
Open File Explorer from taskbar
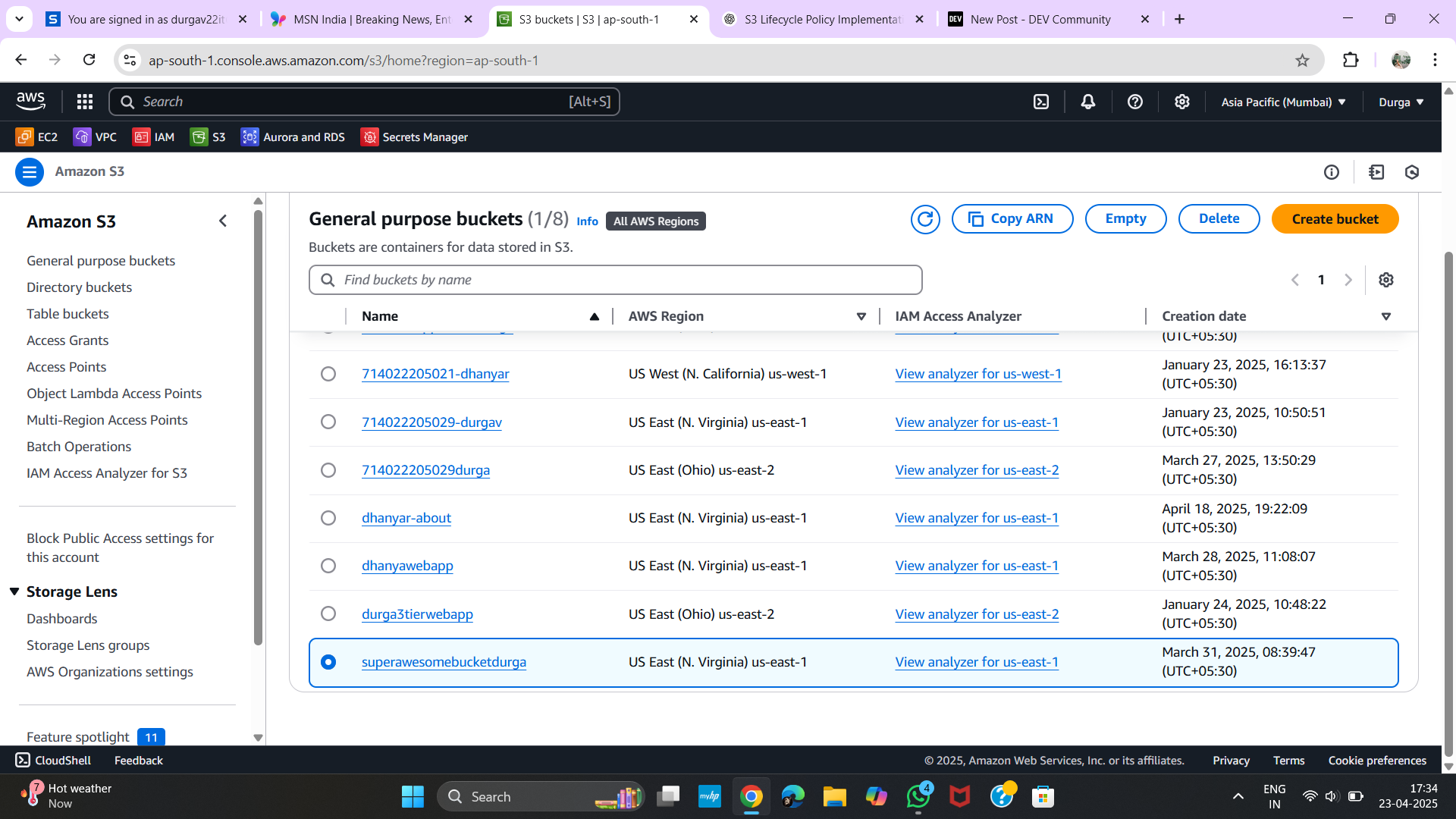834,796
